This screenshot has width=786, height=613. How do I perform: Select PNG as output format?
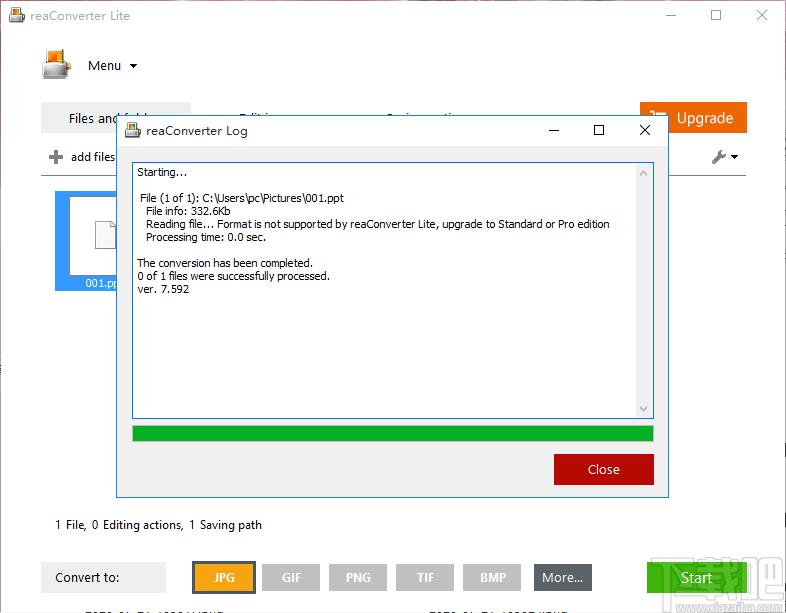coord(358,577)
